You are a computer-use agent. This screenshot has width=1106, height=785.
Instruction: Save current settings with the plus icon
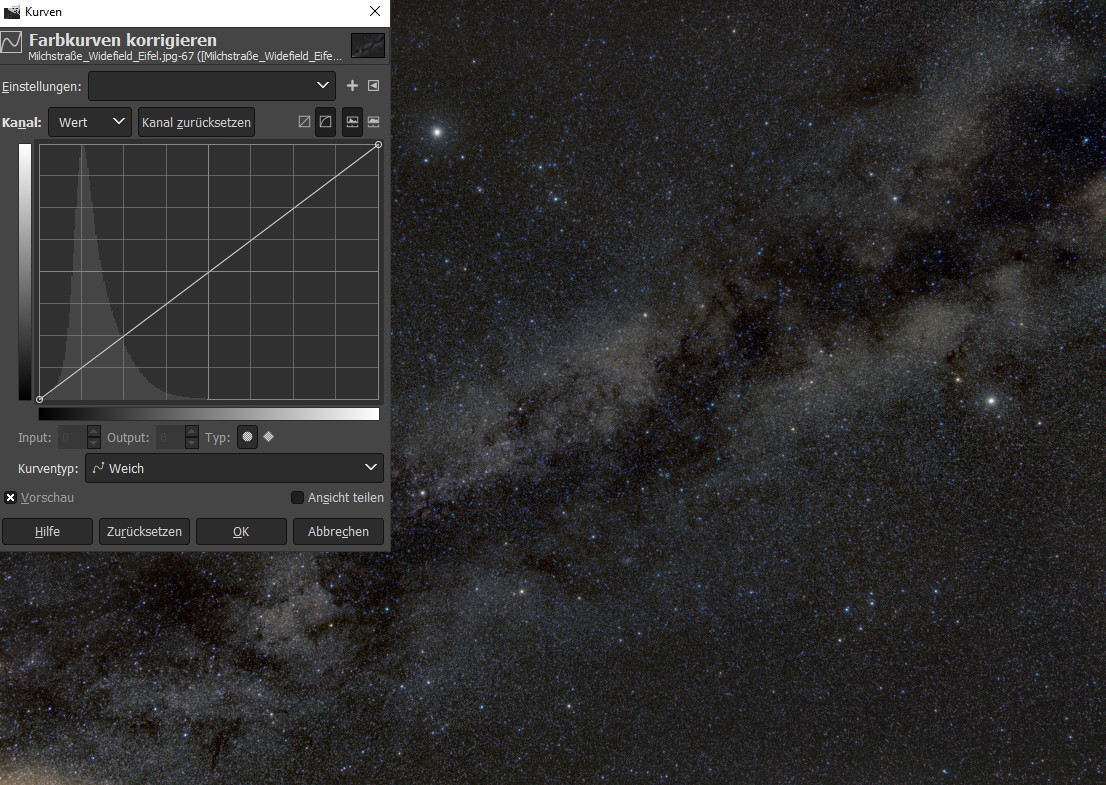(352, 86)
